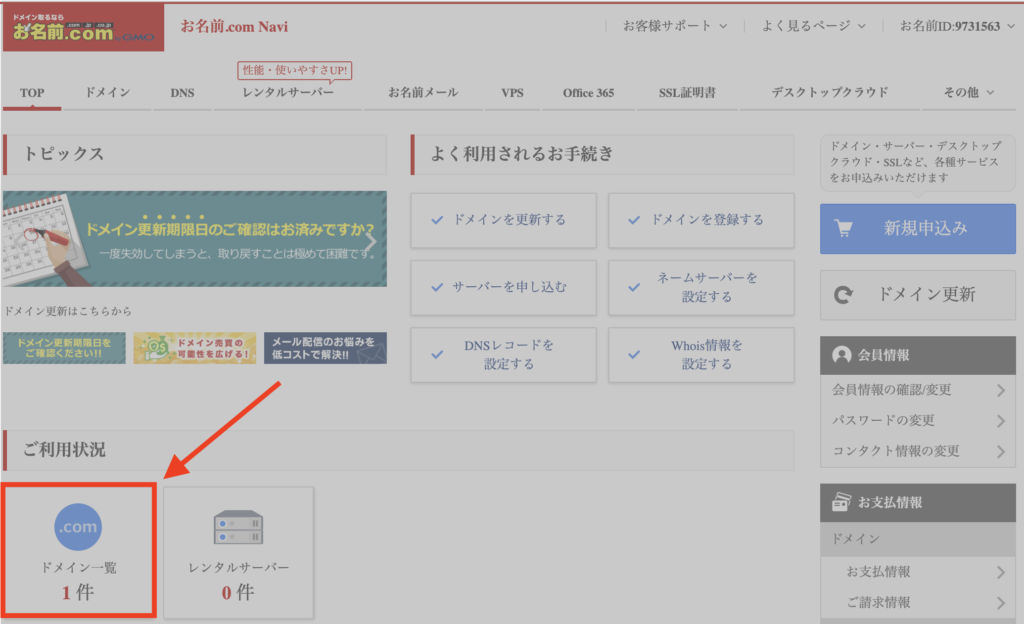Select the TOP tab
This screenshot has height=624, width=1024.
pos(32,93)
